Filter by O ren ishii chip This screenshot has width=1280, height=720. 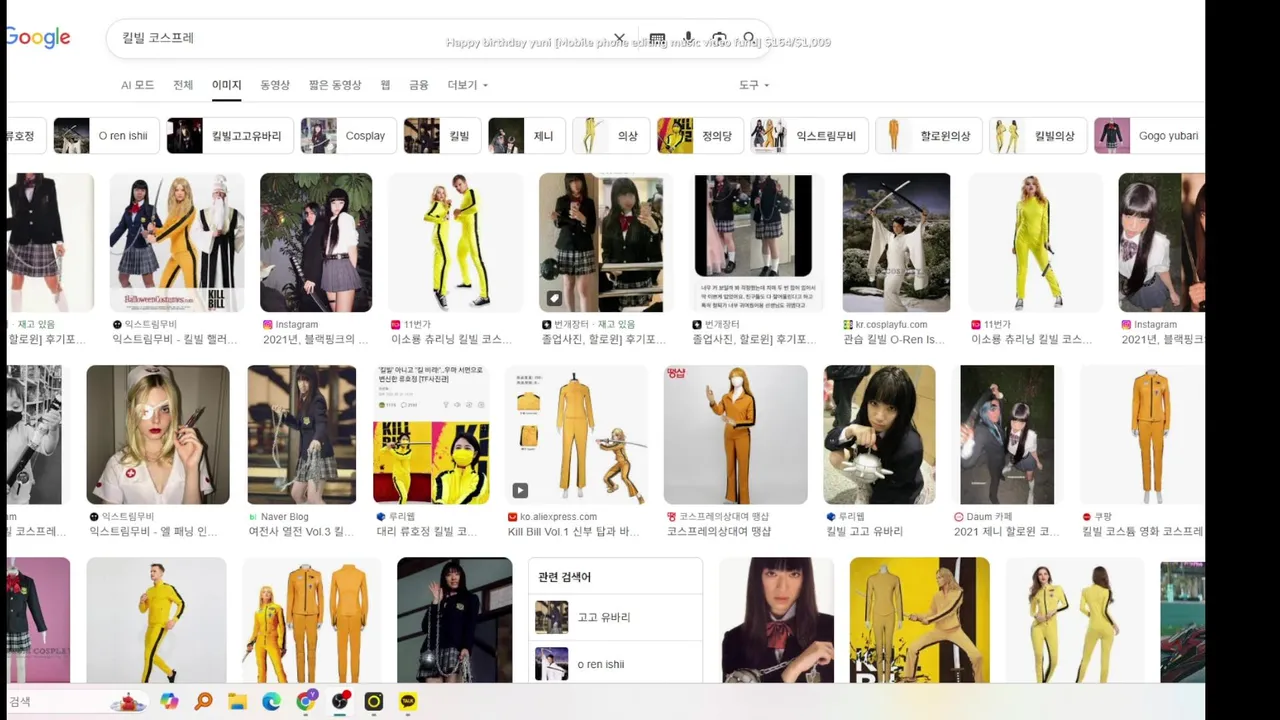tap(107, 135)
